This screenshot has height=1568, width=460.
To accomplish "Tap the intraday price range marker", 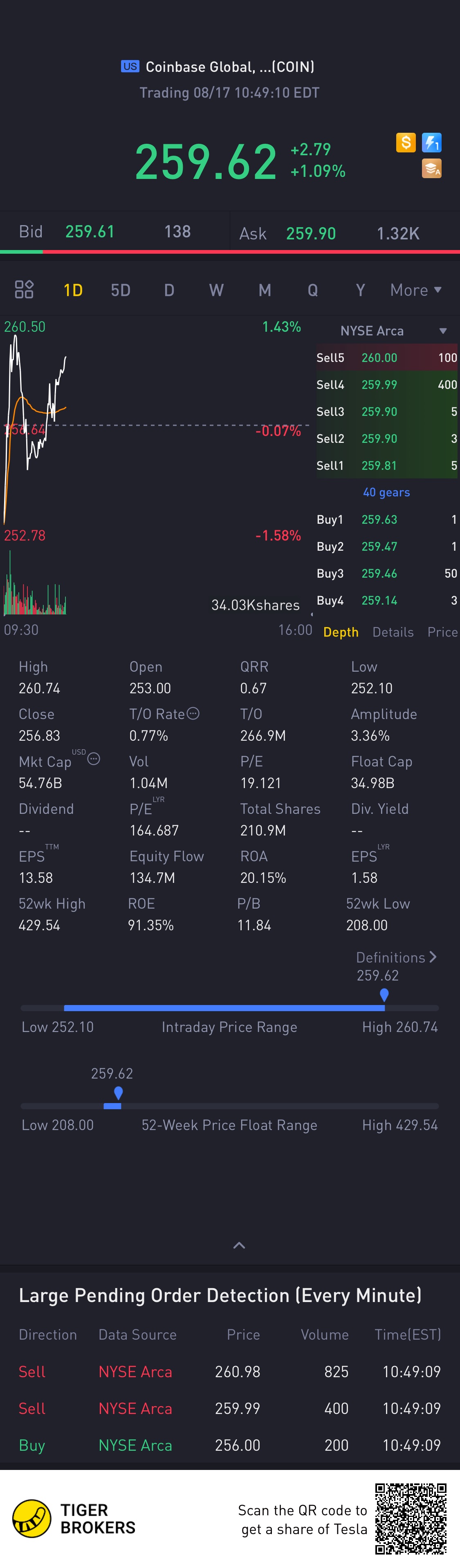I will pos(384,995).
